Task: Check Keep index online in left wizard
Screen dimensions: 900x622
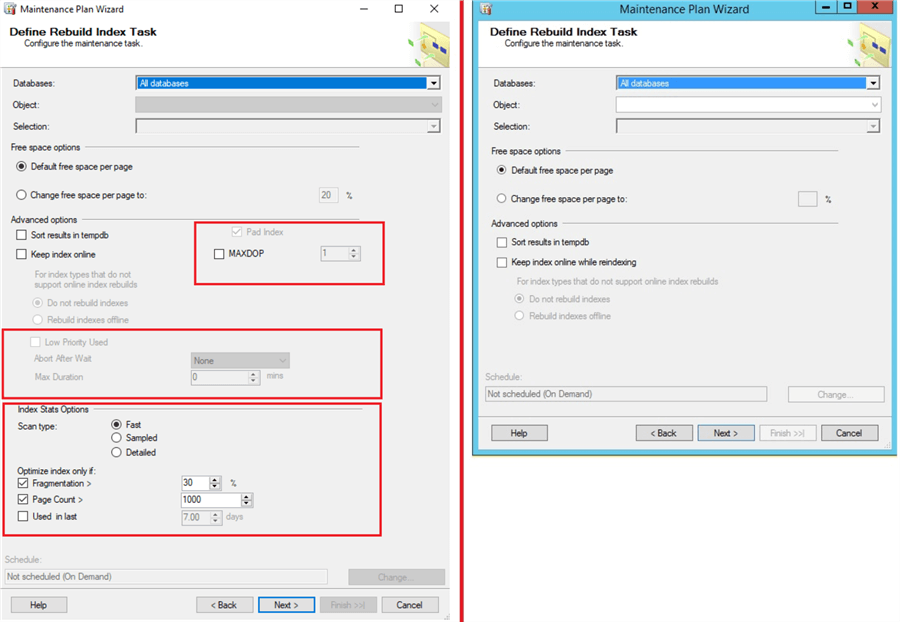Action: (21, 254)
